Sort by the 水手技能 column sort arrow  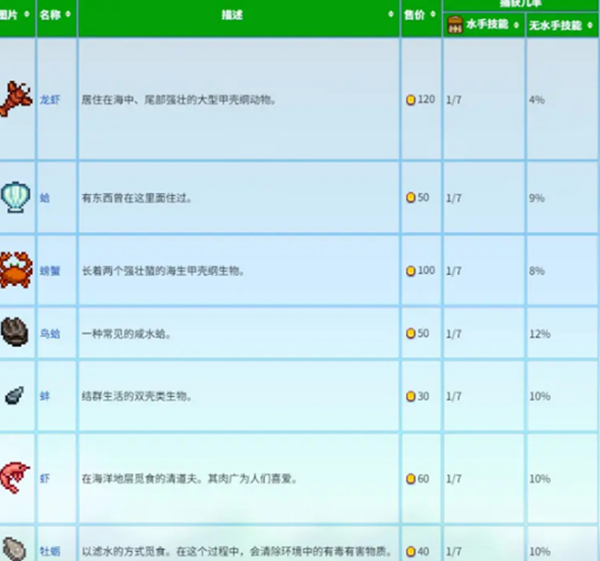point(516,25)
